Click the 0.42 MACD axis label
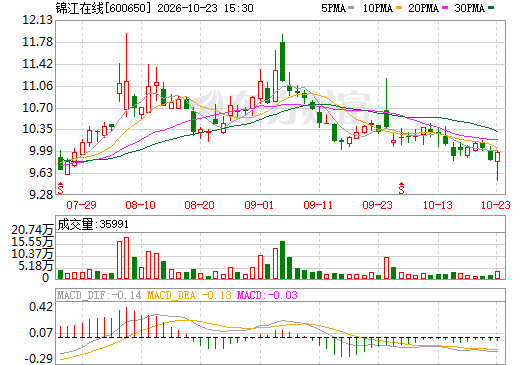The width and height of the screenshot is (520, 365). pos(41,307)
